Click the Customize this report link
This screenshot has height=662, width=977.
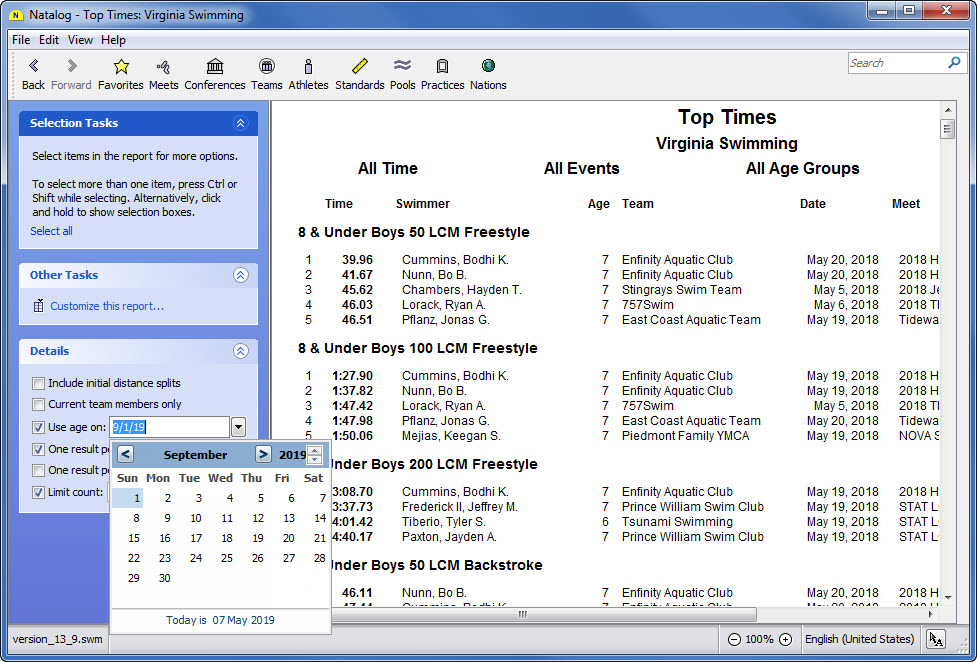[x=107, y=306]
